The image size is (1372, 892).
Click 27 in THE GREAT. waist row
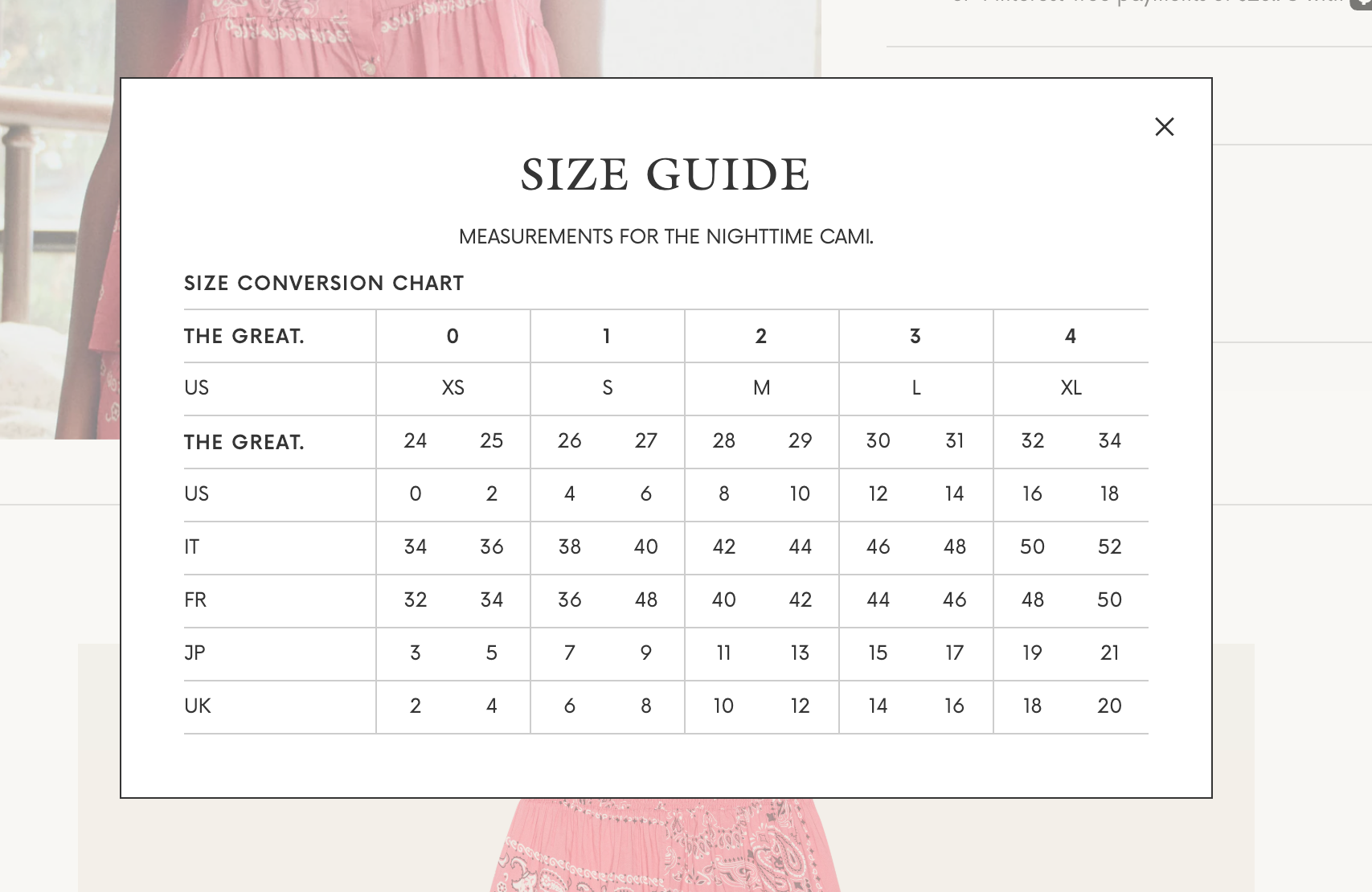pos(645,440)
